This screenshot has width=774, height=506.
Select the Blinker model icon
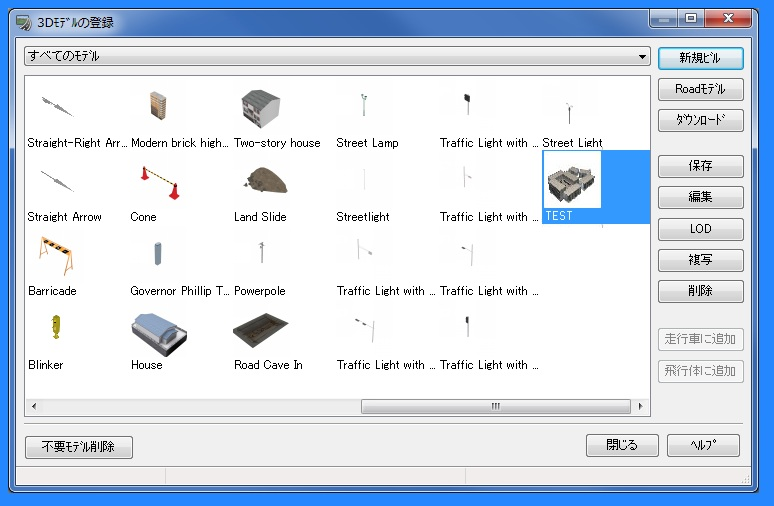[56, 327]
